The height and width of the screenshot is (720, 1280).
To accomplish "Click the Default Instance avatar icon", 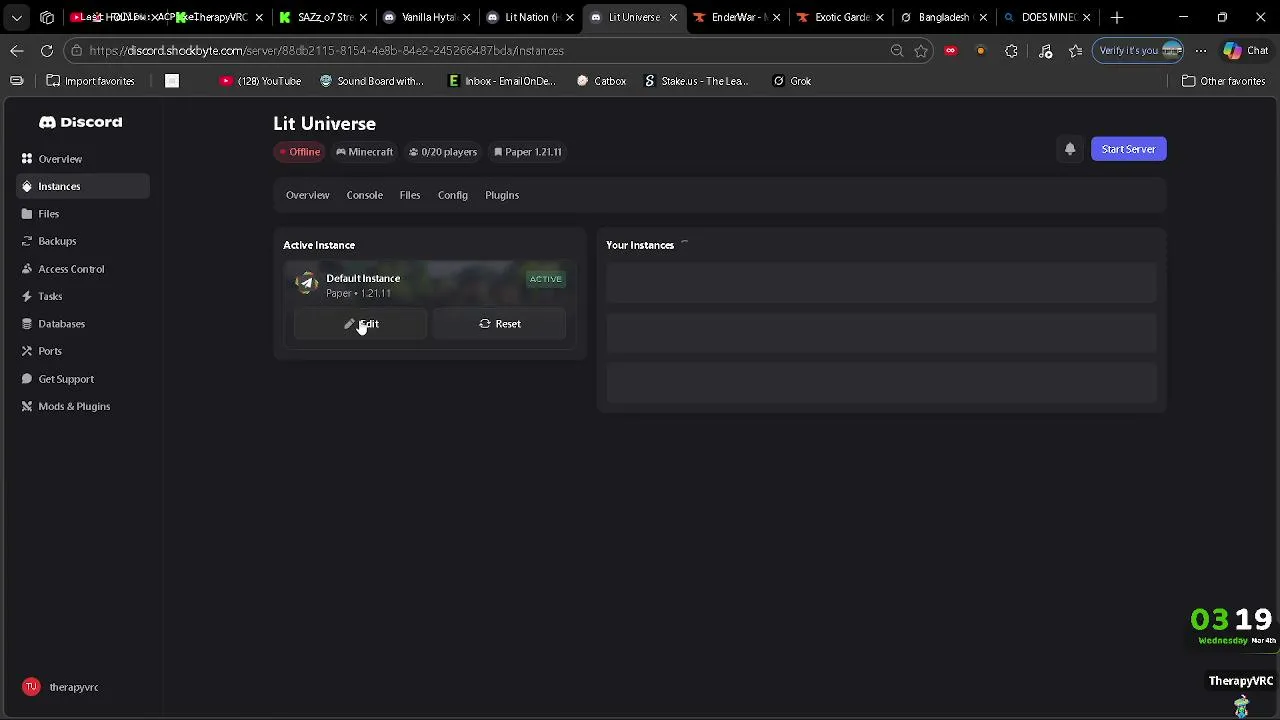I will 307,284.
